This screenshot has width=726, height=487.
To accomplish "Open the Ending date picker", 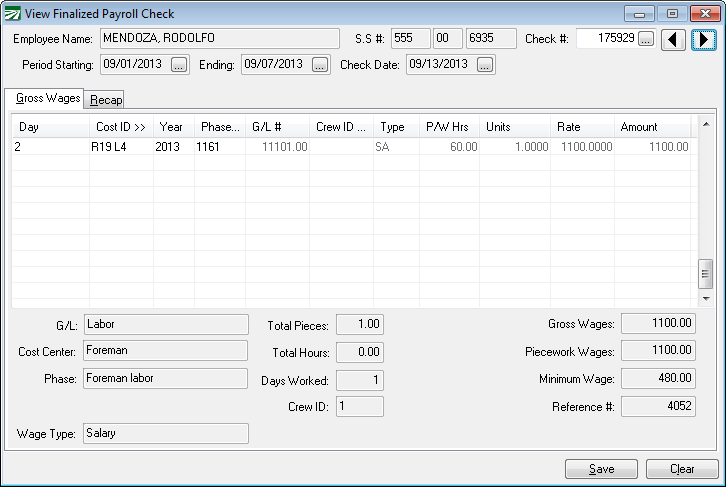I will point(320,65).
